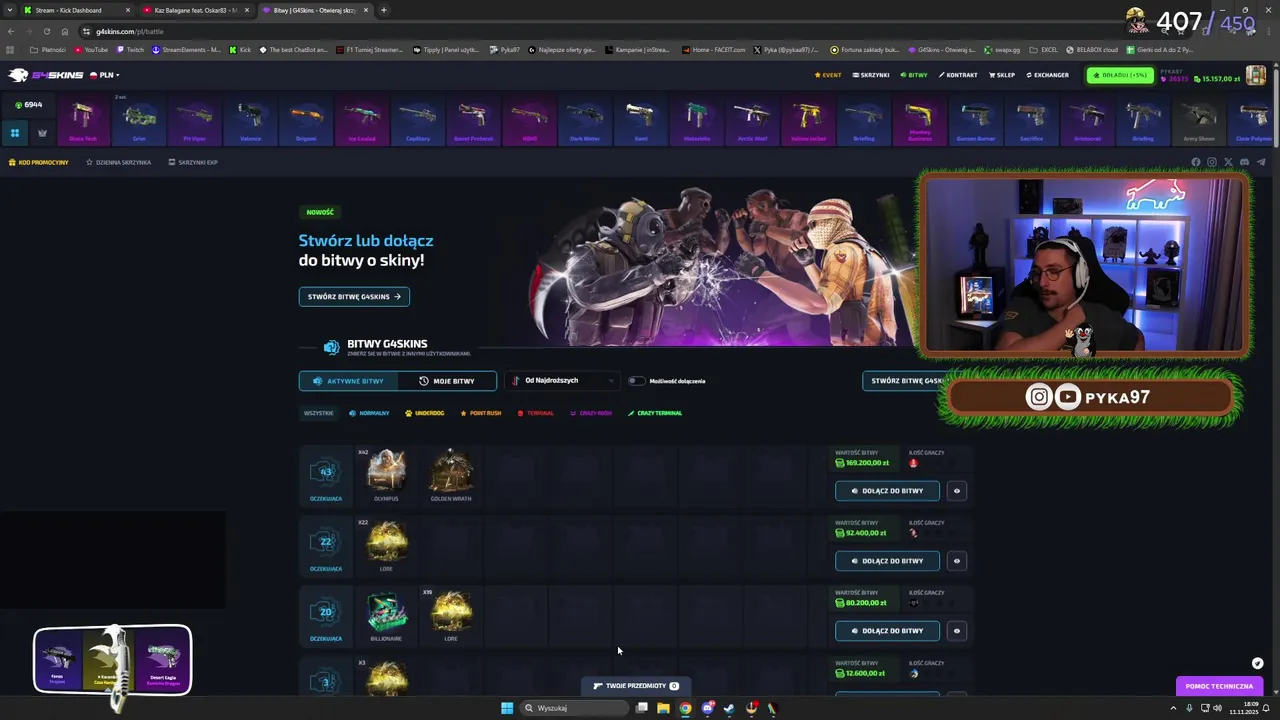
Task: Open the EVENT menu item
Action: pyautogui.click(x=828, y=75)
